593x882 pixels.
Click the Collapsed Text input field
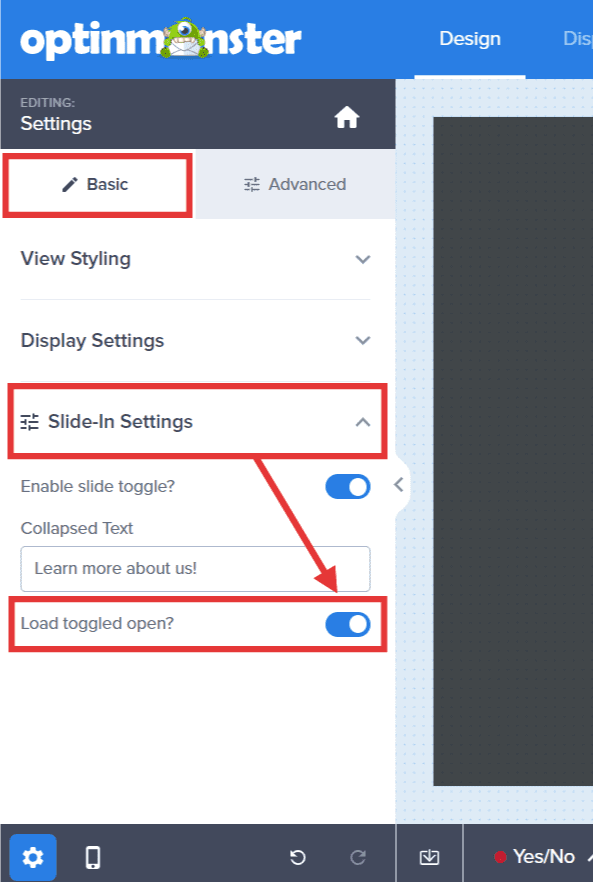click(195, 569)
